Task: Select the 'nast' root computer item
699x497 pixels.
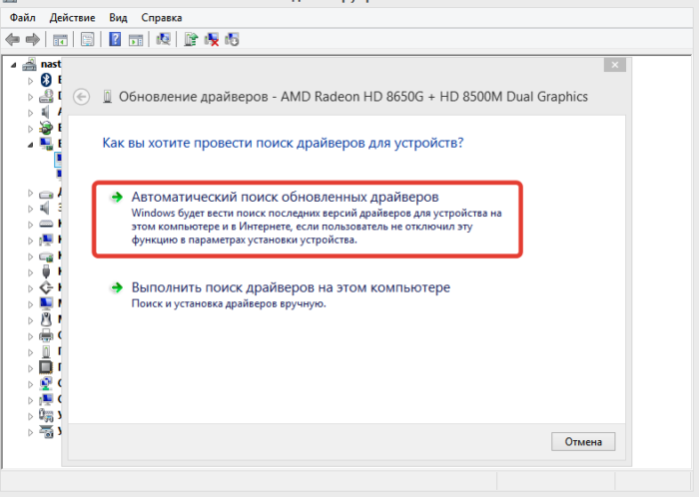Action: 50,64
